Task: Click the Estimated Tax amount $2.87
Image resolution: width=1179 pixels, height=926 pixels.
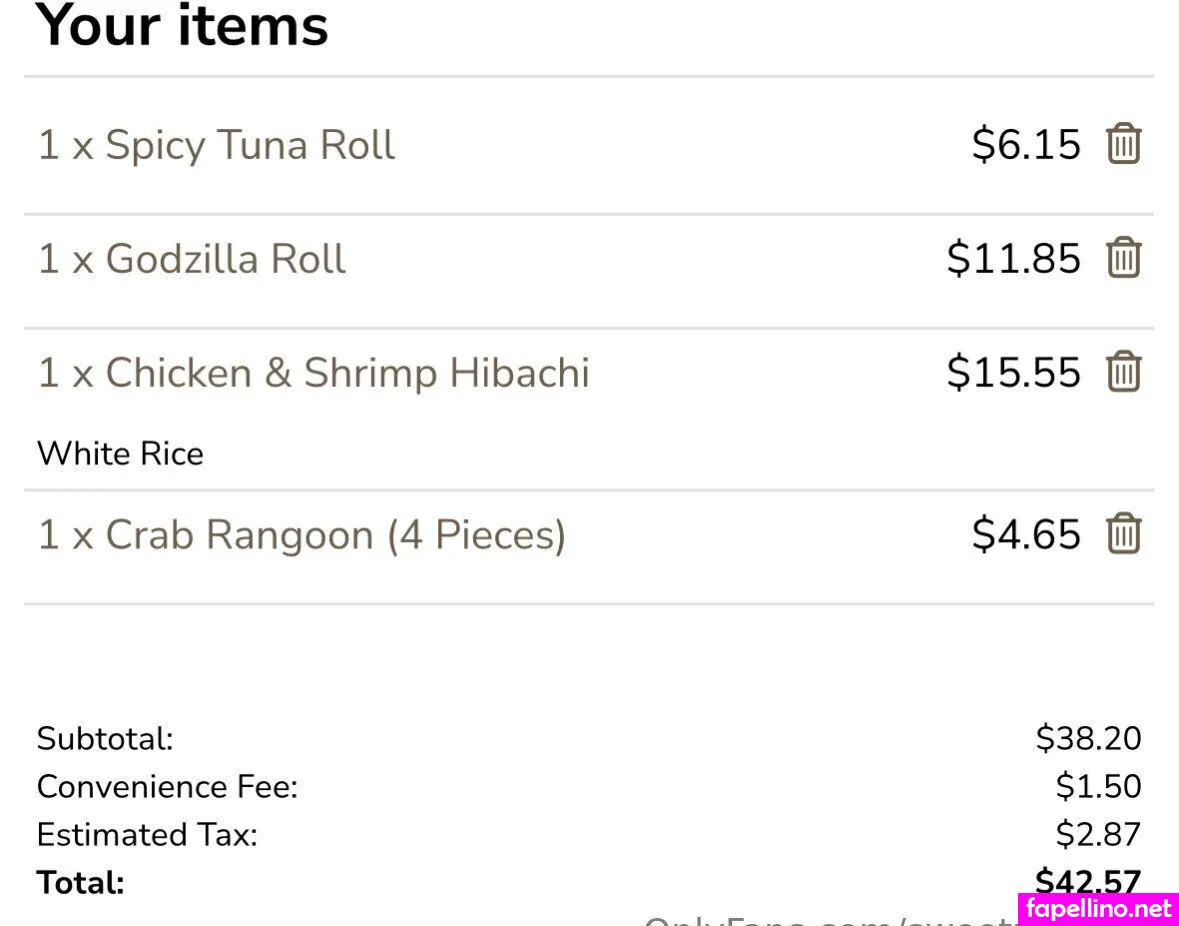Action: click(1098, 834)
